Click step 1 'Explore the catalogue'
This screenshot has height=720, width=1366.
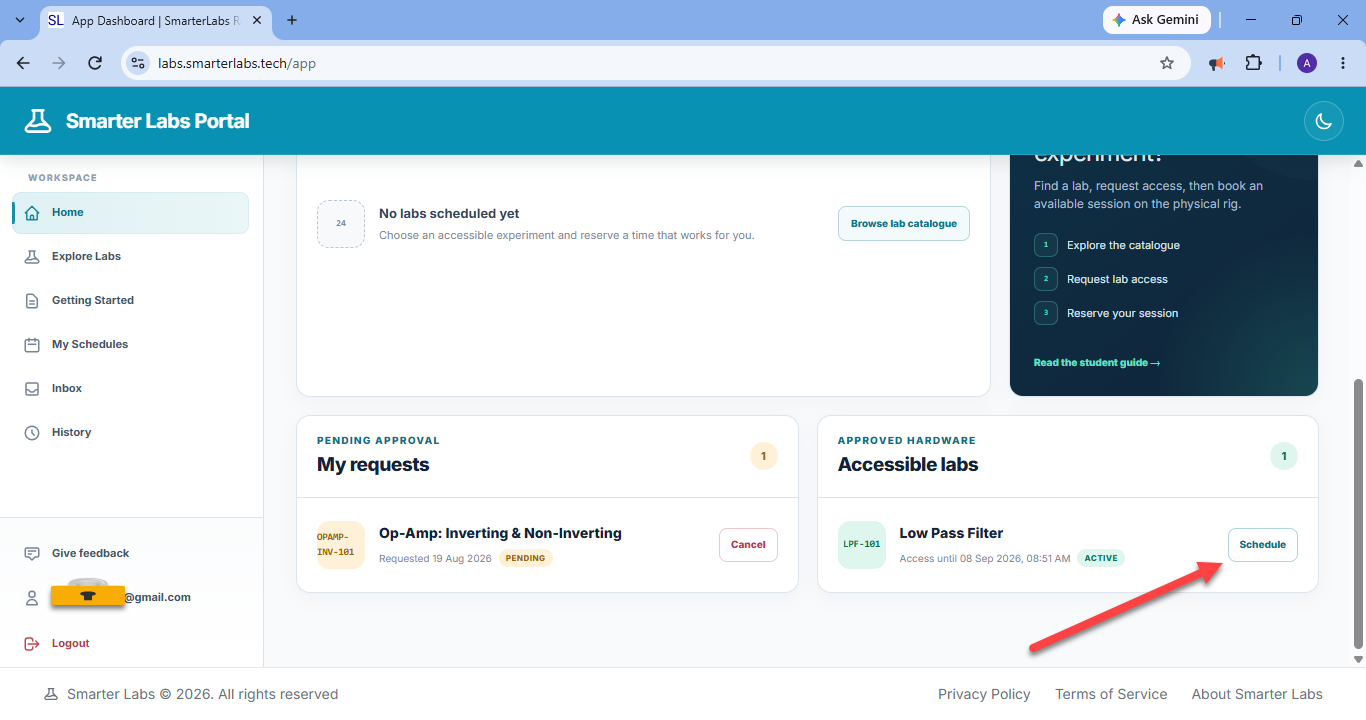(1123, 245)
